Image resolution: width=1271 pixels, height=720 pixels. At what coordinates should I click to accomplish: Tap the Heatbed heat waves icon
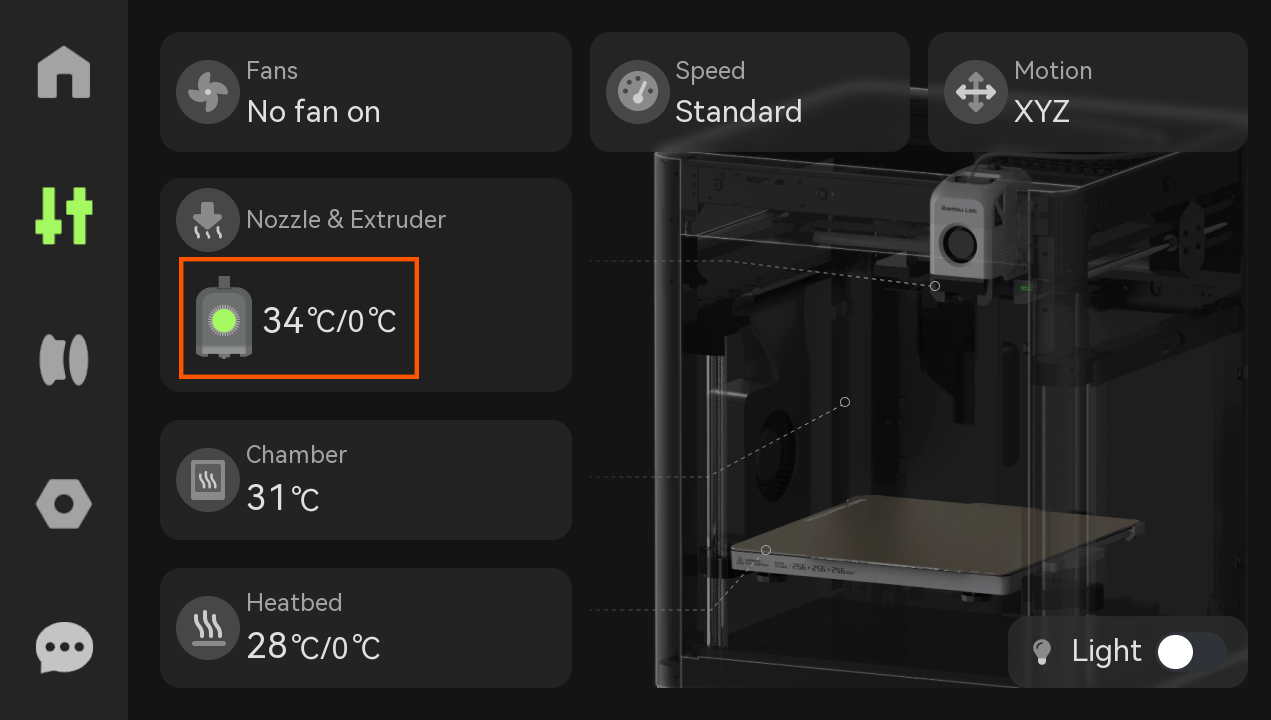tap(207, 628)
